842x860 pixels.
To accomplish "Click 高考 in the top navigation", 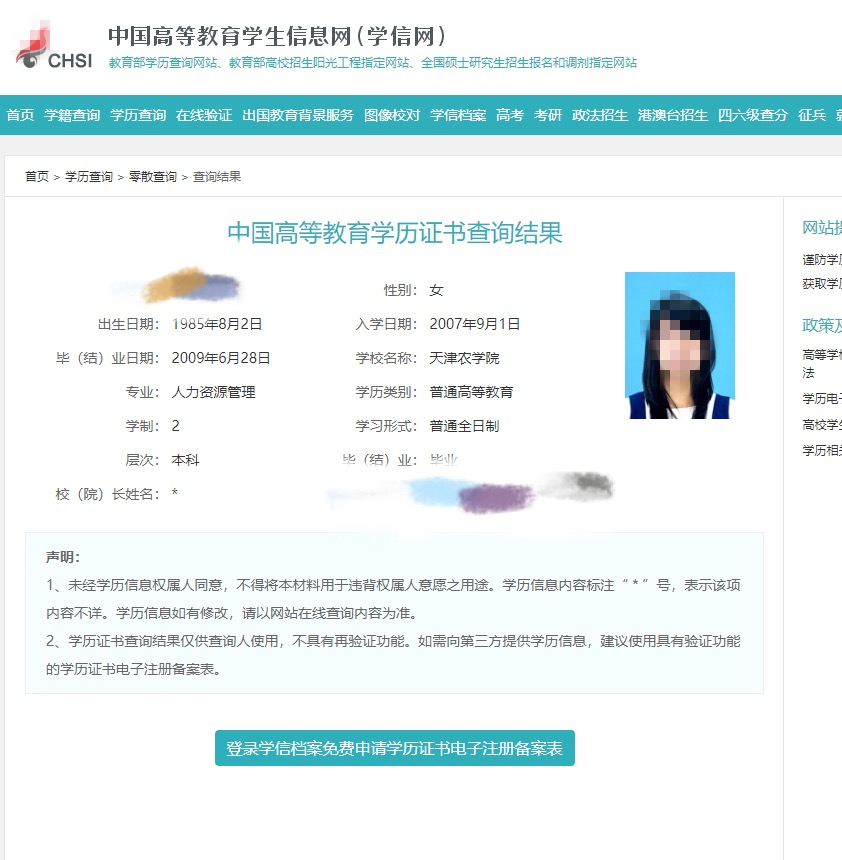I will click(x=510, y=115).
